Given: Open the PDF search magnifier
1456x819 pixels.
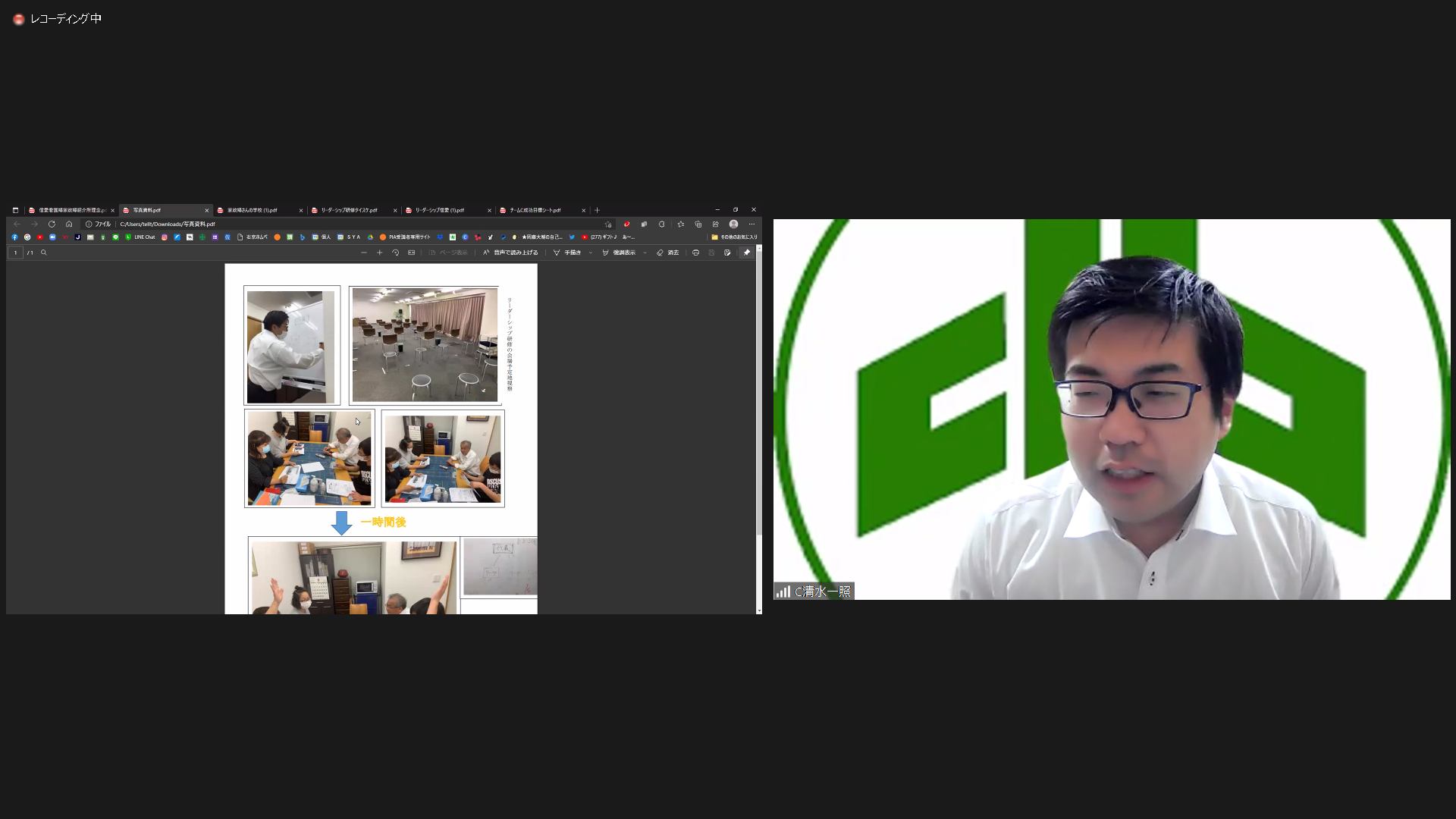Looking at the screenshot, I should [x=44, y=253].
